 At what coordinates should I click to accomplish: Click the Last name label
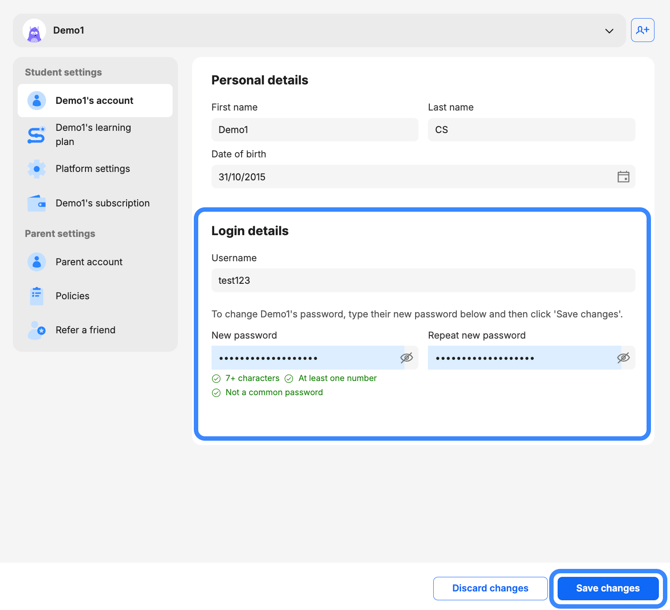pyautogui.click(x=450, y=107)
